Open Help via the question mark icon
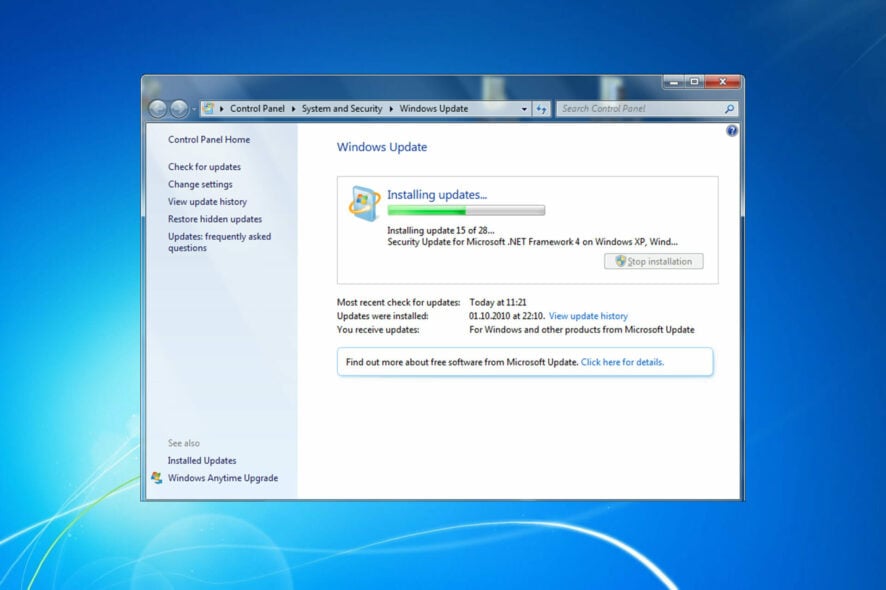The height and width of the screenshot is (590, 886). 731,131
